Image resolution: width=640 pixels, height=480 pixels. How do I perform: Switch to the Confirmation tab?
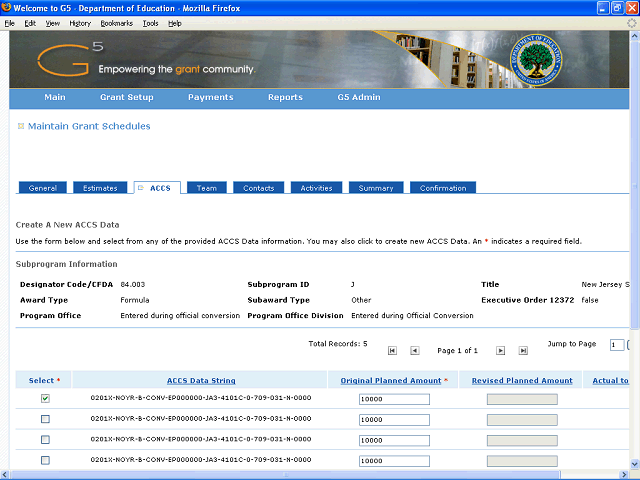point(442,188)
